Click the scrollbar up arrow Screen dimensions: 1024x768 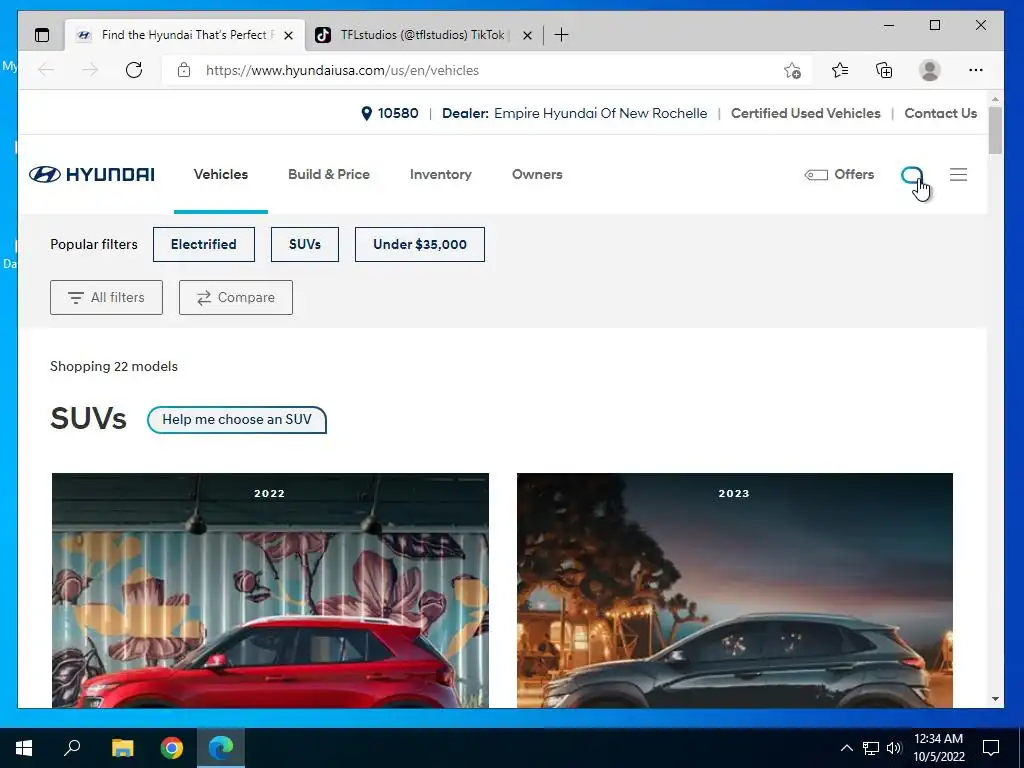995,99
